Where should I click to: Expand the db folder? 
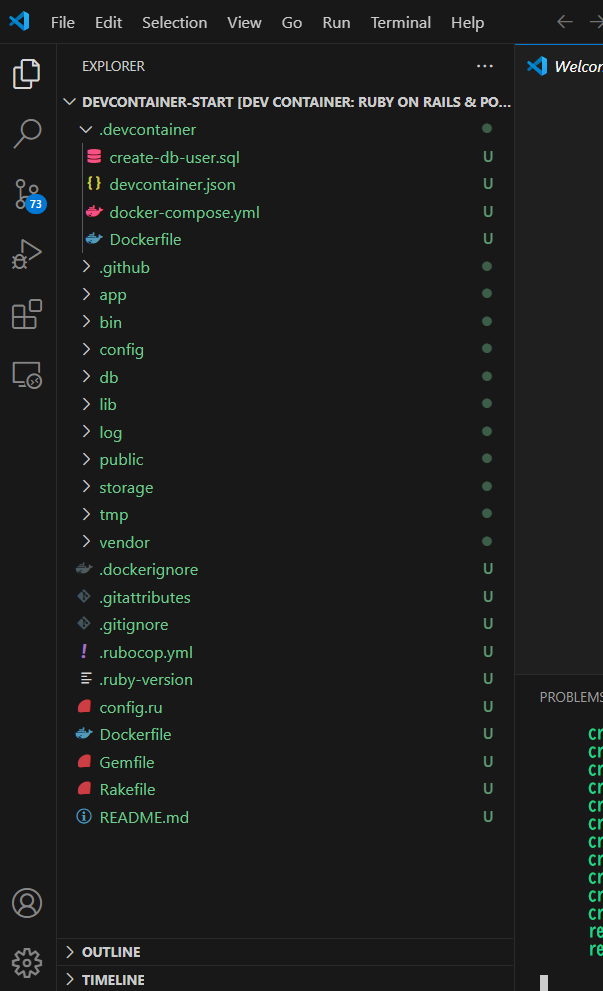coord(86,377)
